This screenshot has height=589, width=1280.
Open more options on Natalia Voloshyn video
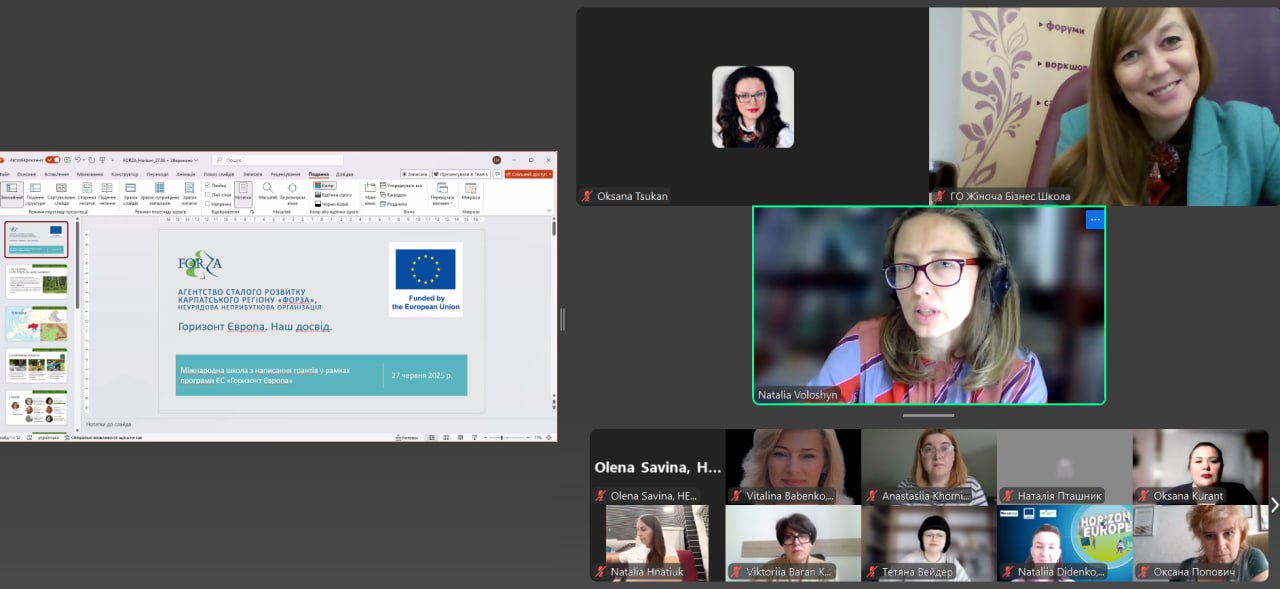[x=1095, y=220]
